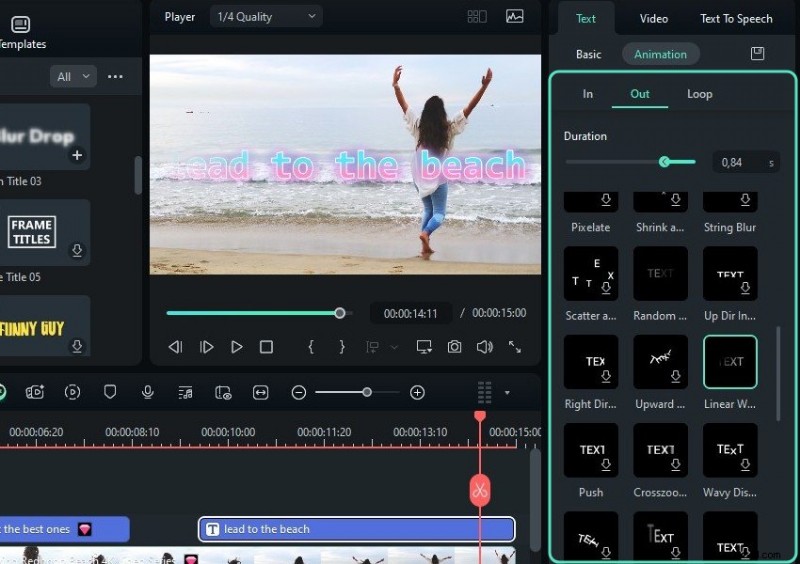Switch to the Loop animation tab

(x=699, y=94)
